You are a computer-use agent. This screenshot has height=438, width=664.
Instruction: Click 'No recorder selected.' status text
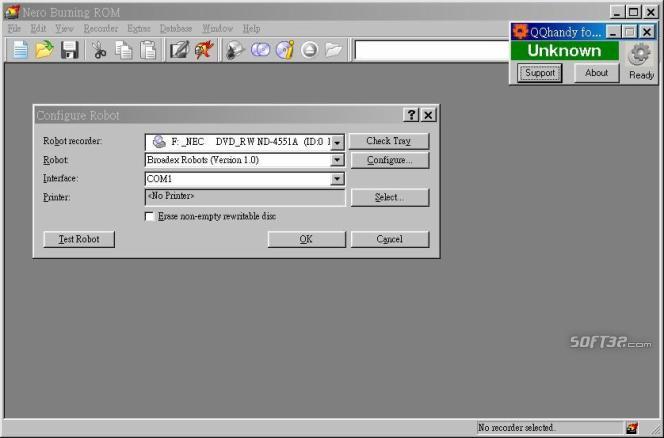point(516,427)
